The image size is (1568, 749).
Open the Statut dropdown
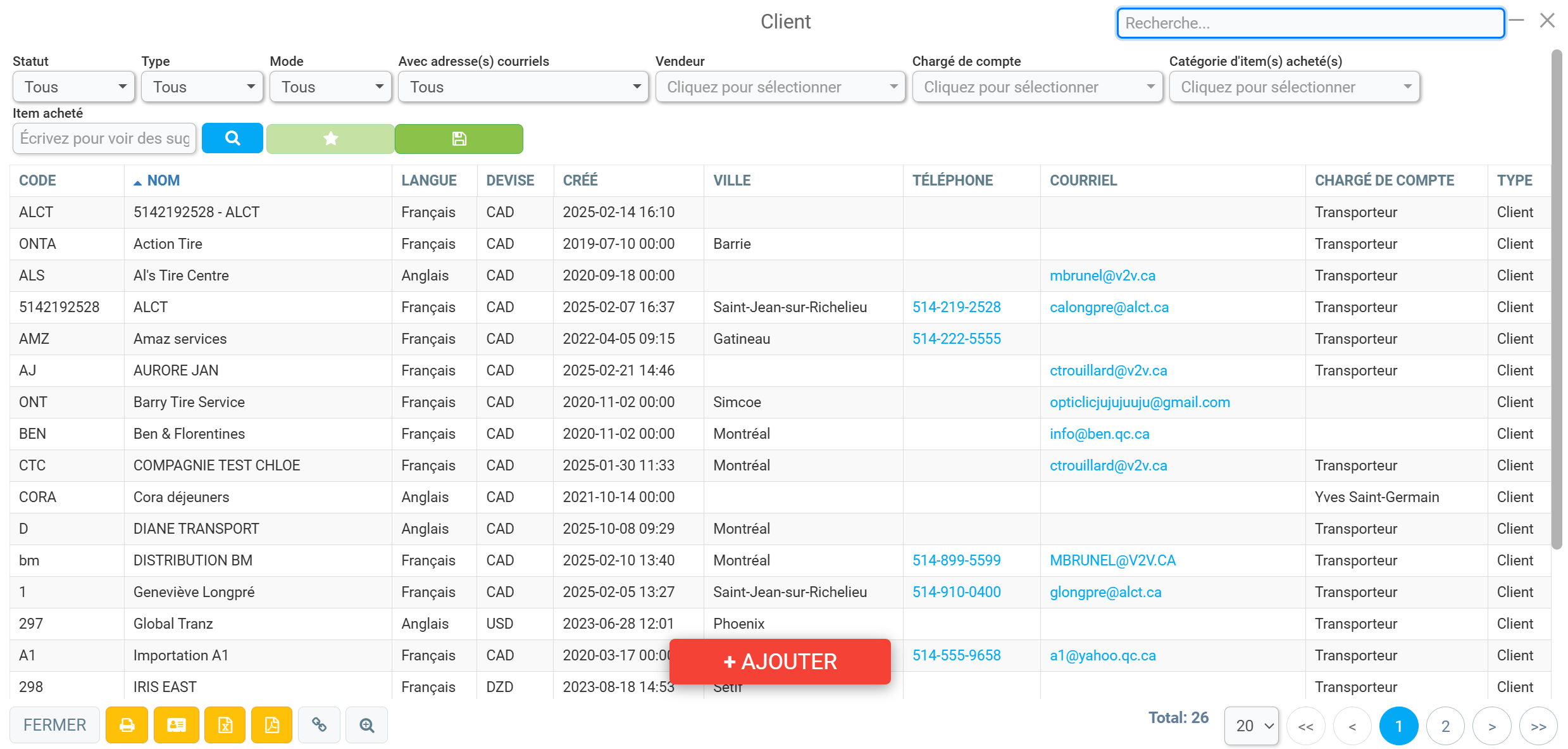74,87
